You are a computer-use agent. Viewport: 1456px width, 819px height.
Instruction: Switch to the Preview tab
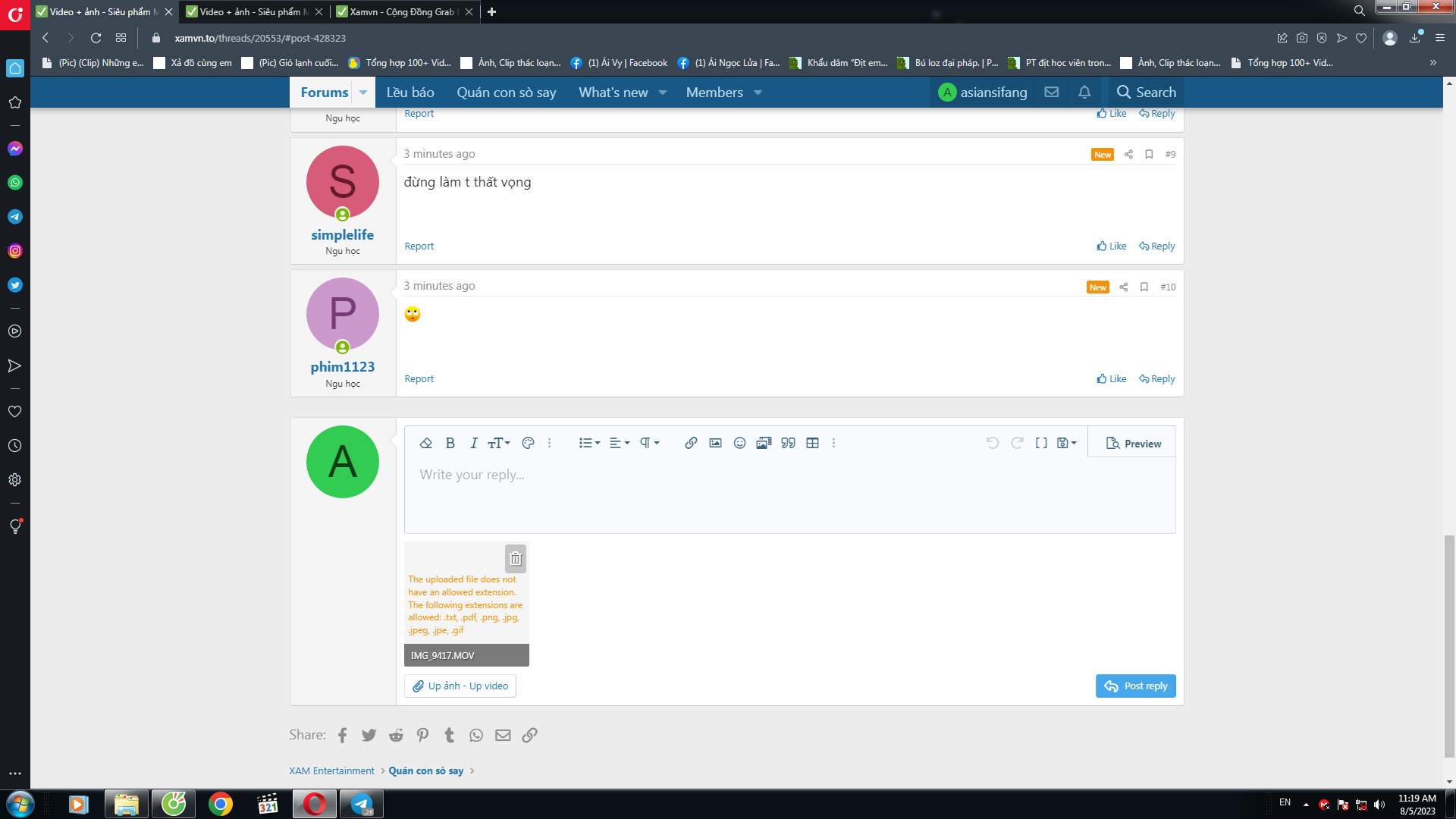[x=1133, y=444]
